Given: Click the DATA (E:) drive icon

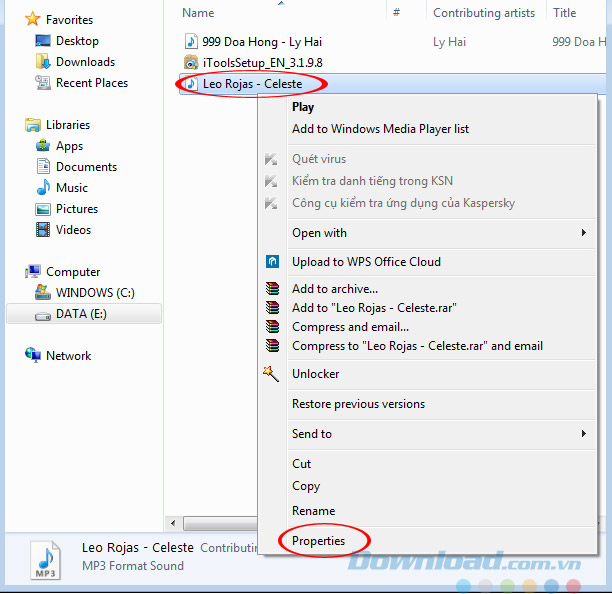Looking at the screenshot, I should (43, 315).
